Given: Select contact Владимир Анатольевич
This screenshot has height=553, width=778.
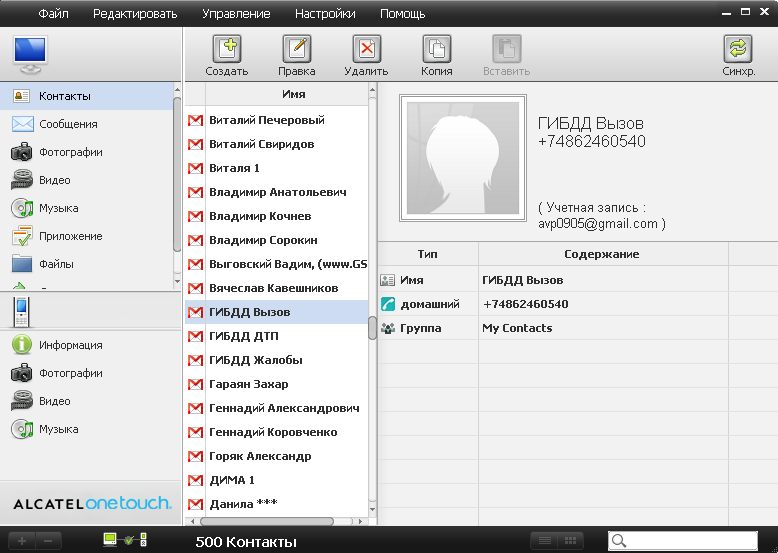Looking at the screenshot, I should [276, 192].
